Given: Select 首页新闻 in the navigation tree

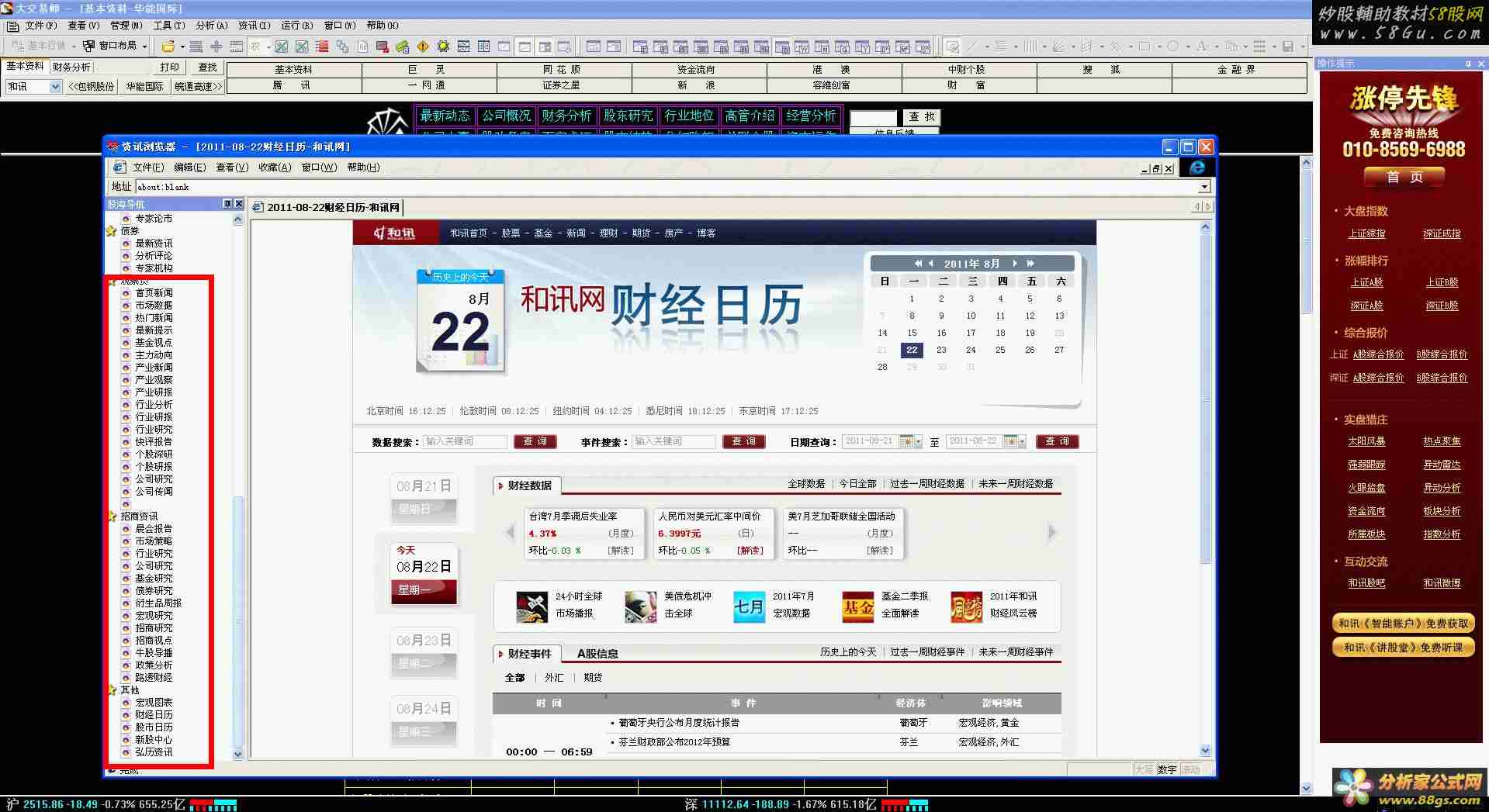Looking at the screenshot, I should click(x=154, y=293).
